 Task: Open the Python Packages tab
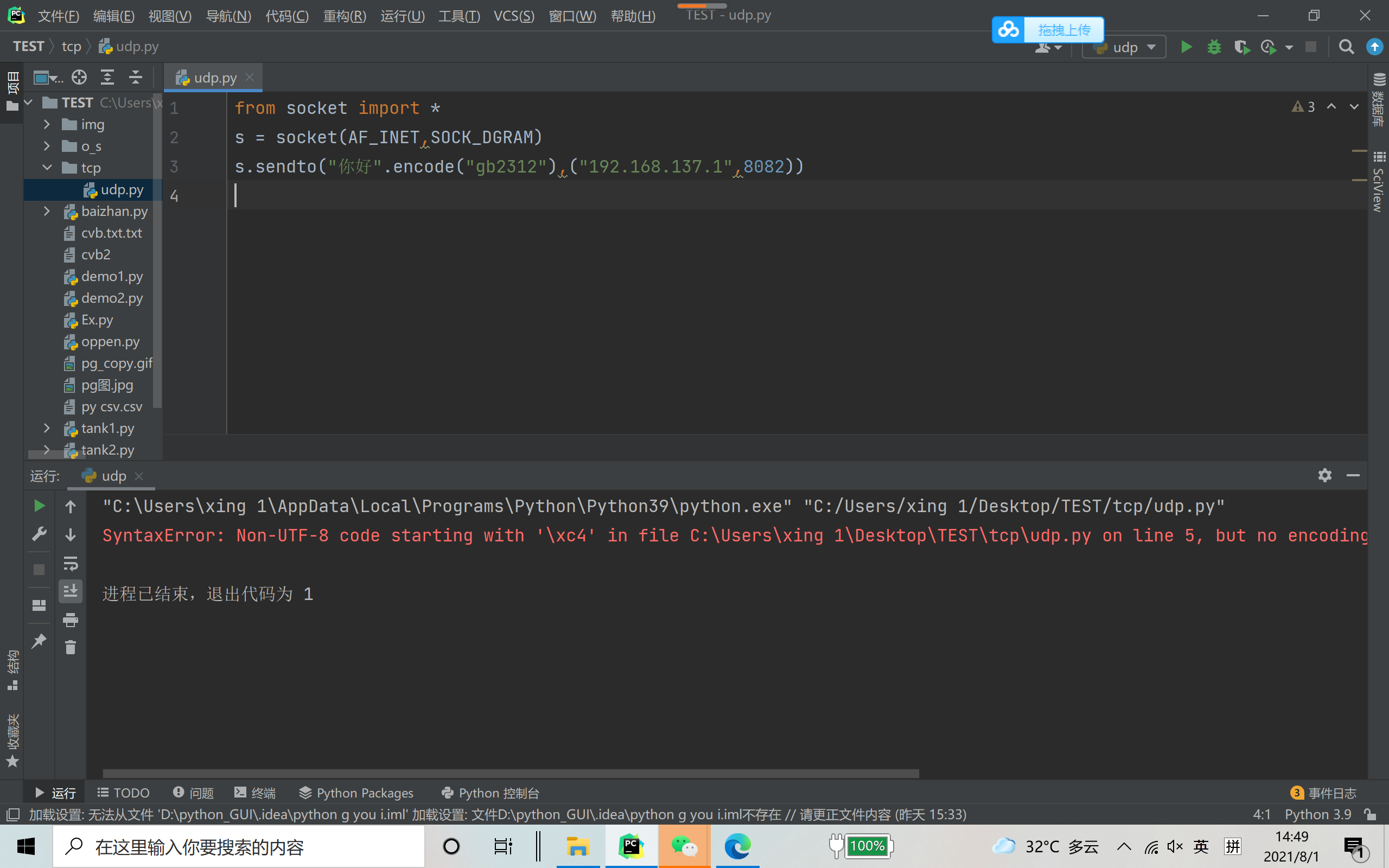(x=356, y=793)
